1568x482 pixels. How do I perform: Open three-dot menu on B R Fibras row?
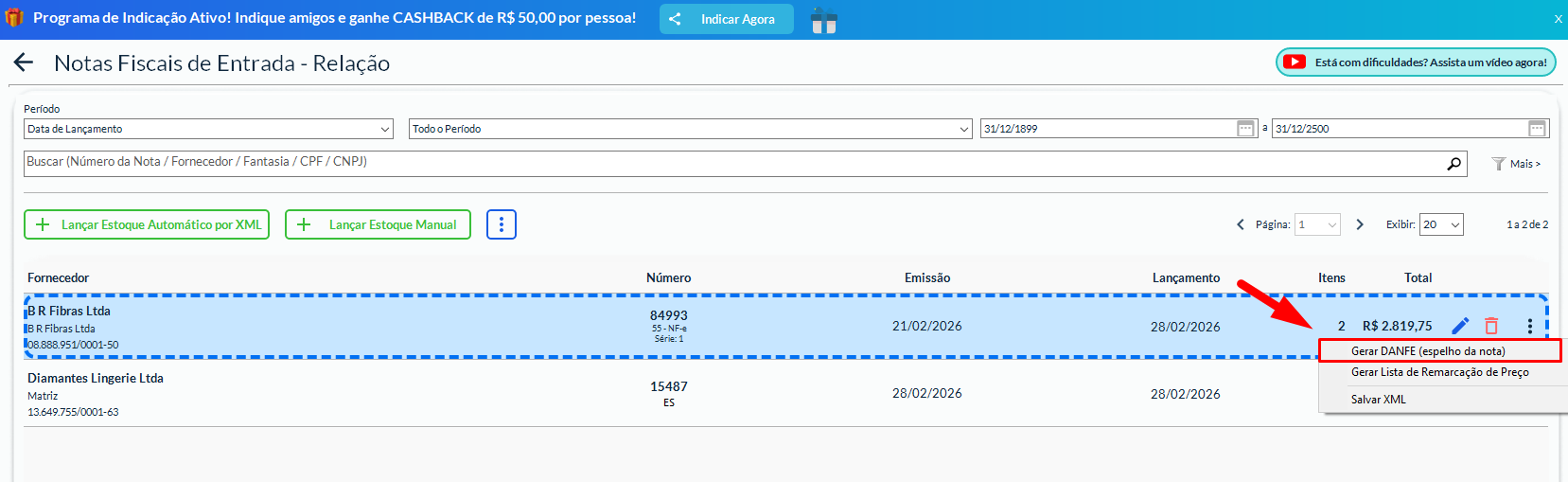click(1529, 326)
